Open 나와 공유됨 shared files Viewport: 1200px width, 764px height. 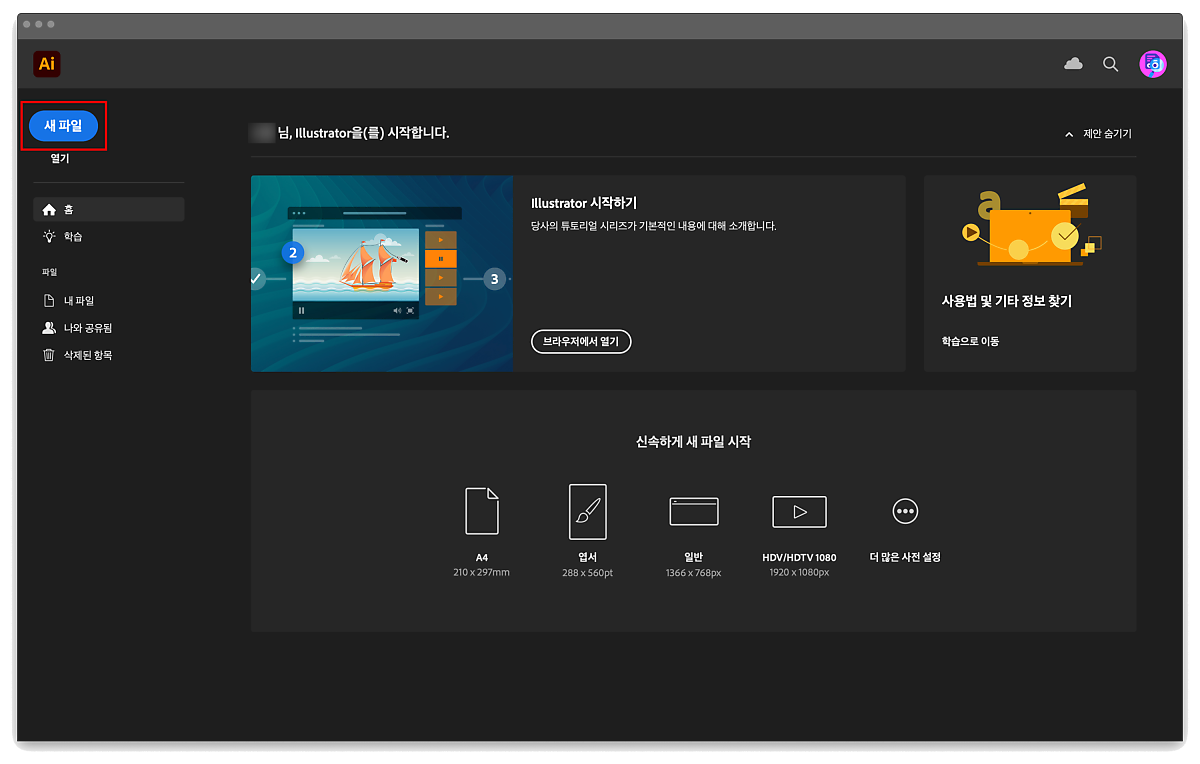[88, 328]
